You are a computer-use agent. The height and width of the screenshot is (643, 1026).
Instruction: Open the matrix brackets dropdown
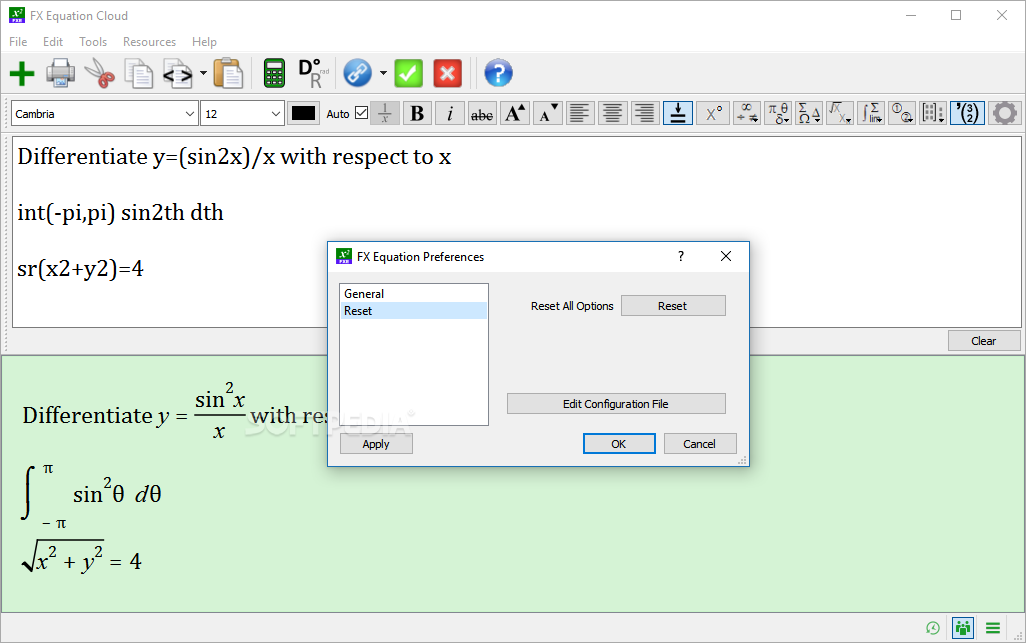934,113
